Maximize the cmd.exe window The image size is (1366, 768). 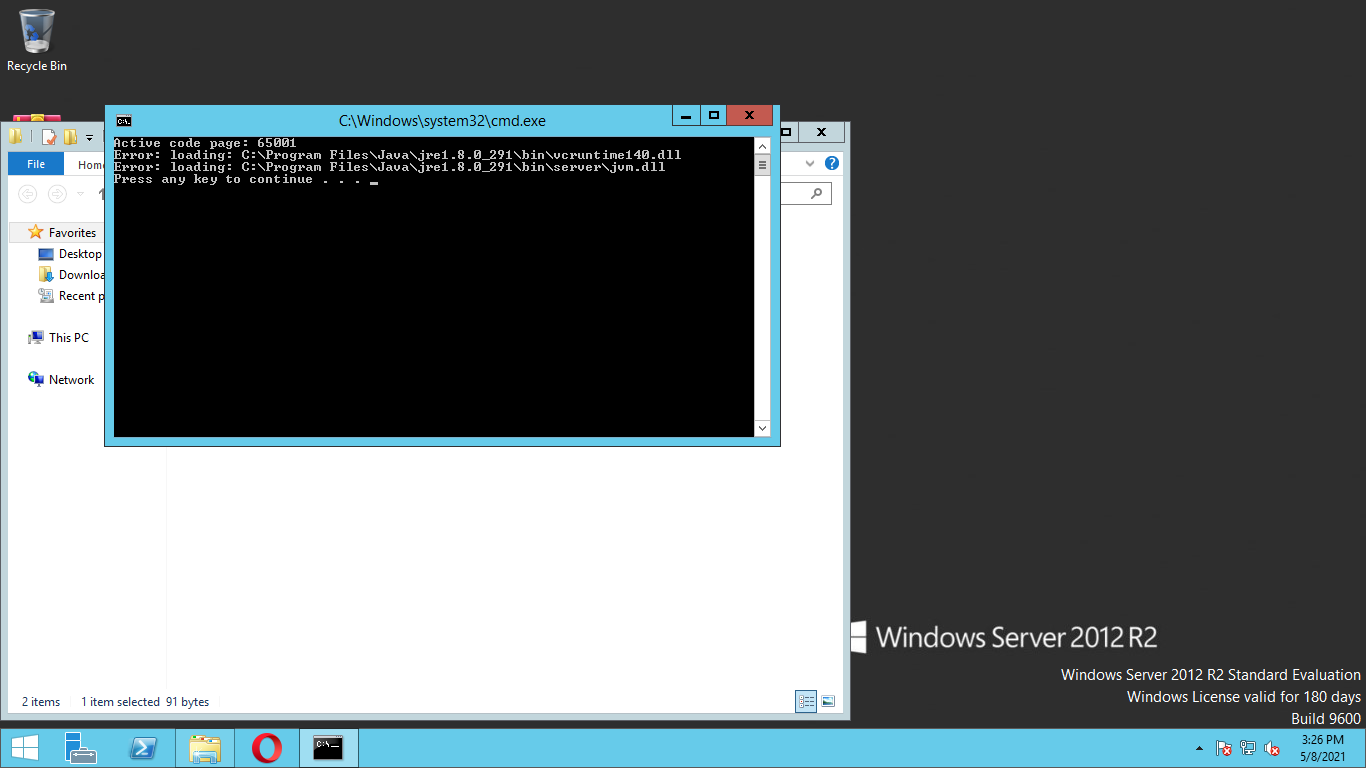click(x=713, y=115)
